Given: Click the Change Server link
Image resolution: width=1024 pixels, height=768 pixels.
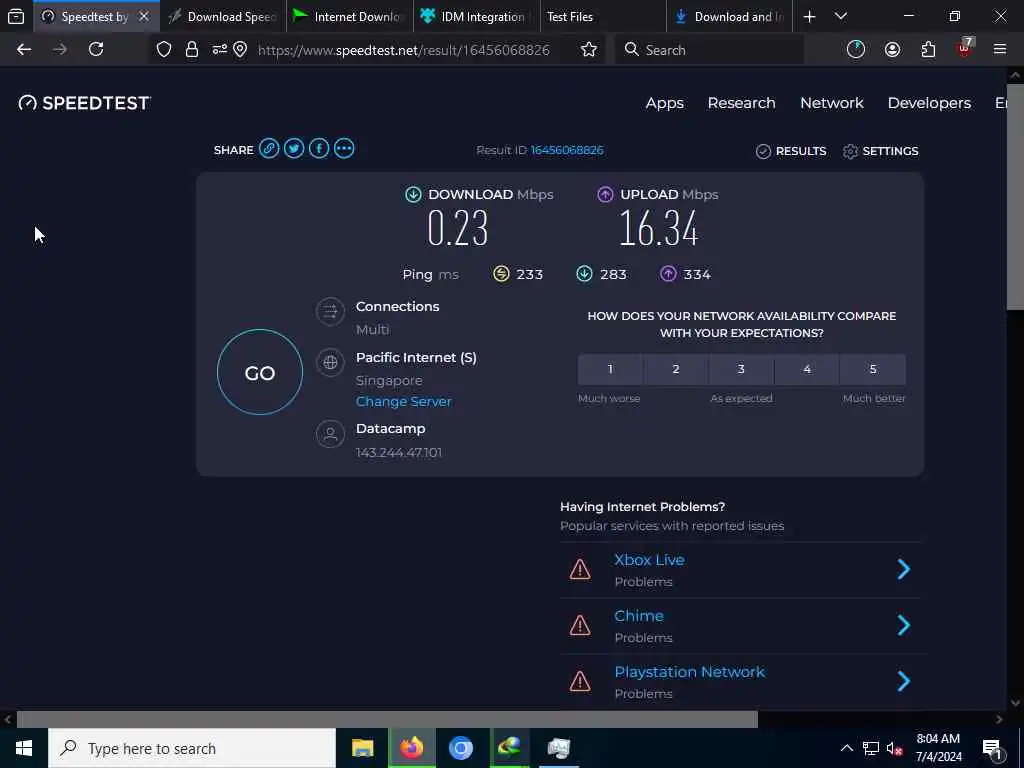Looking at the screenshot, I should pos(404,402).
